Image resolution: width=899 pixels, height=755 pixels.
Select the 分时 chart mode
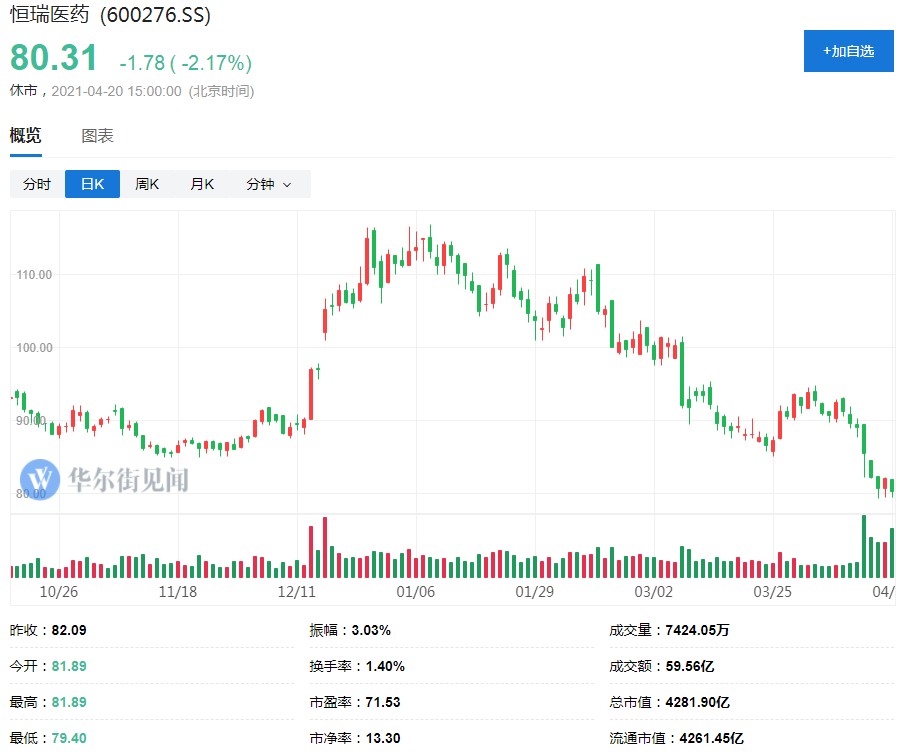click(x=37, y=184)
